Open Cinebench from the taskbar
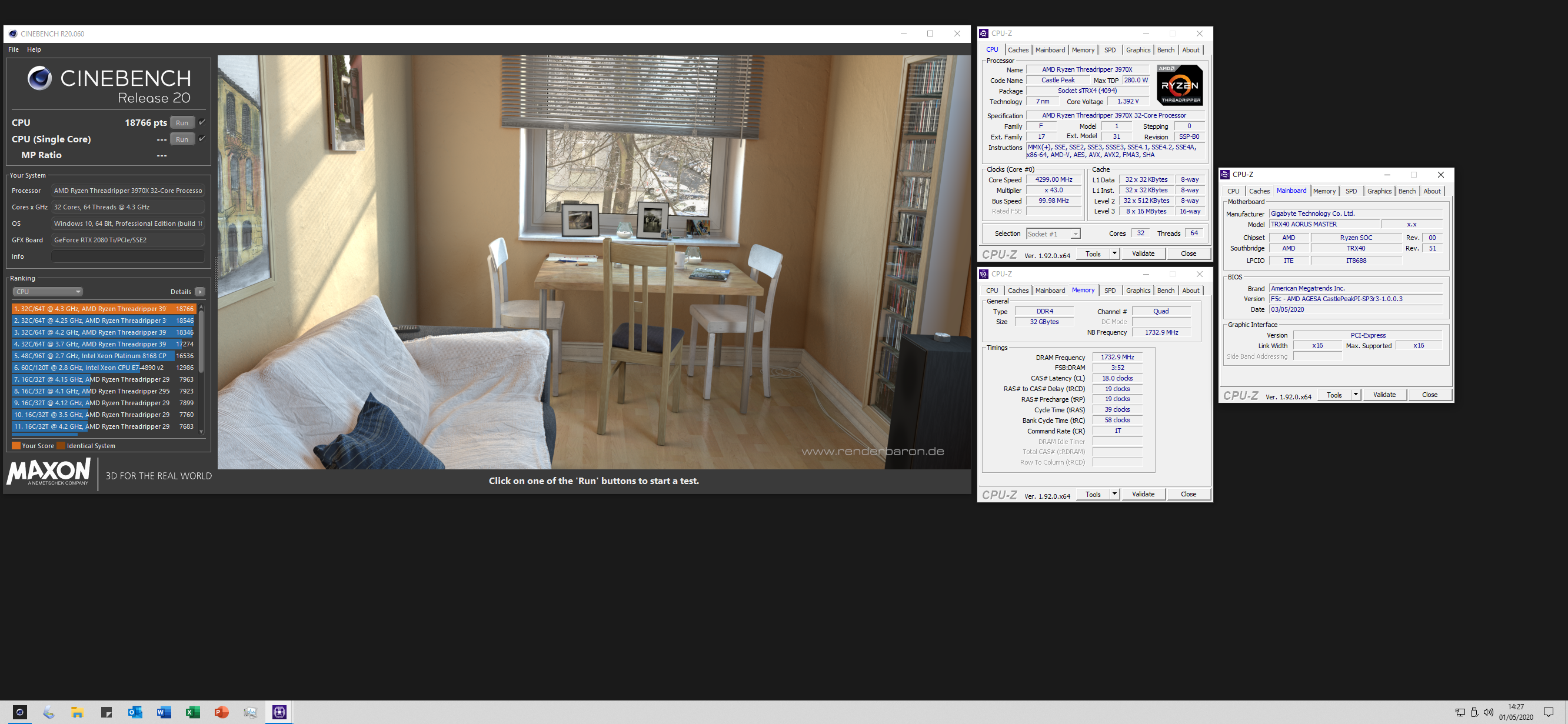Screen dimensions: 1568x724 [x=20, y=712]
